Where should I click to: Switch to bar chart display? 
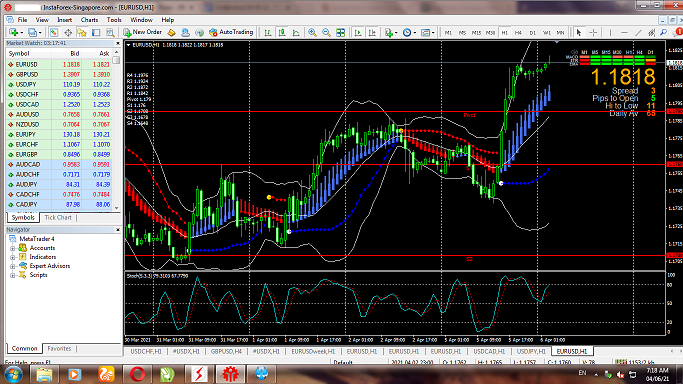pos(268,32)
